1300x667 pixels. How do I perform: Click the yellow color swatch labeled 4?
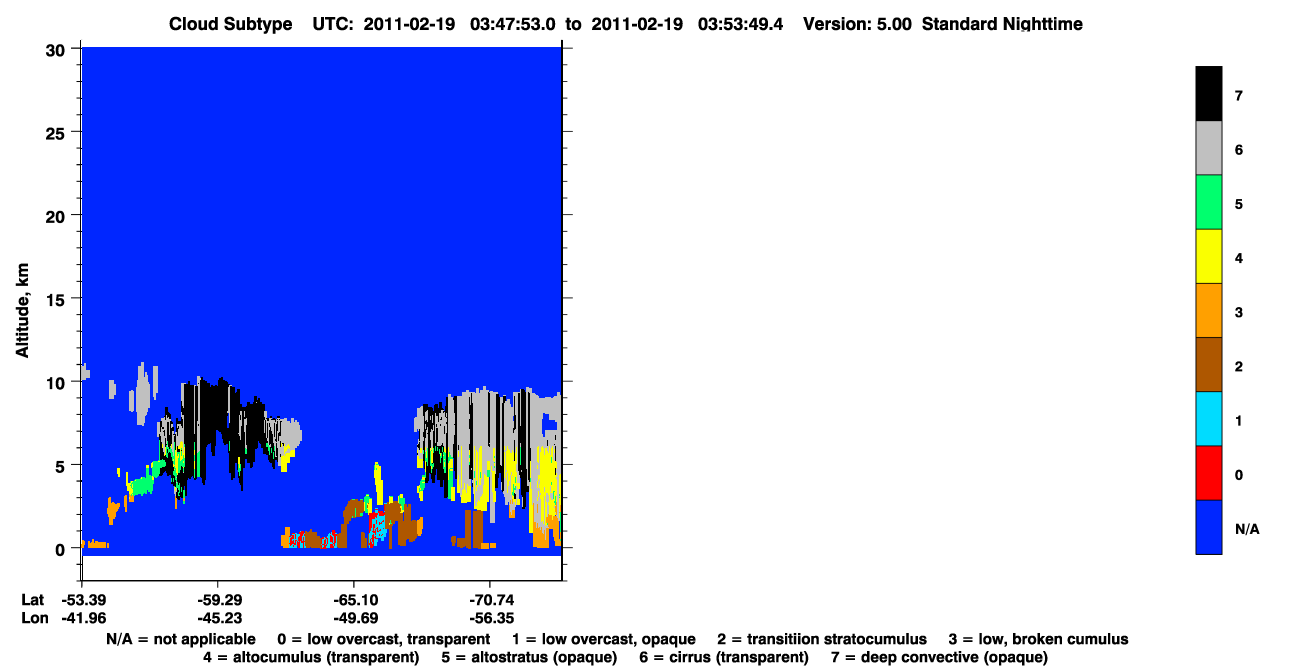coord(1209,256)
